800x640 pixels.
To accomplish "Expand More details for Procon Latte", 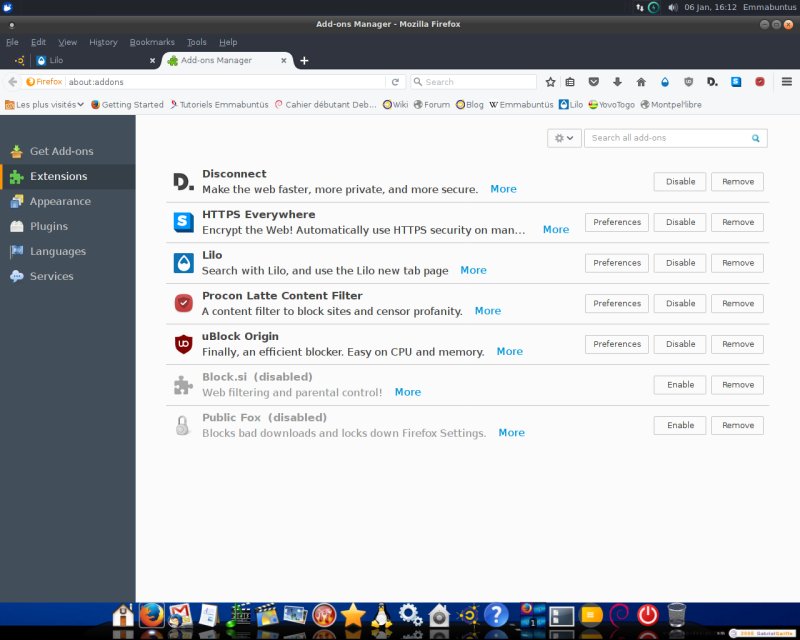I will [487, 311].
